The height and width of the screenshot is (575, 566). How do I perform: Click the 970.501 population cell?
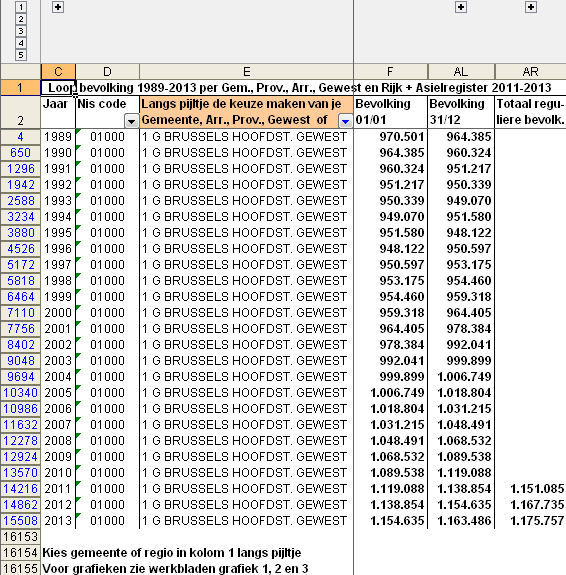pos(390,137)
